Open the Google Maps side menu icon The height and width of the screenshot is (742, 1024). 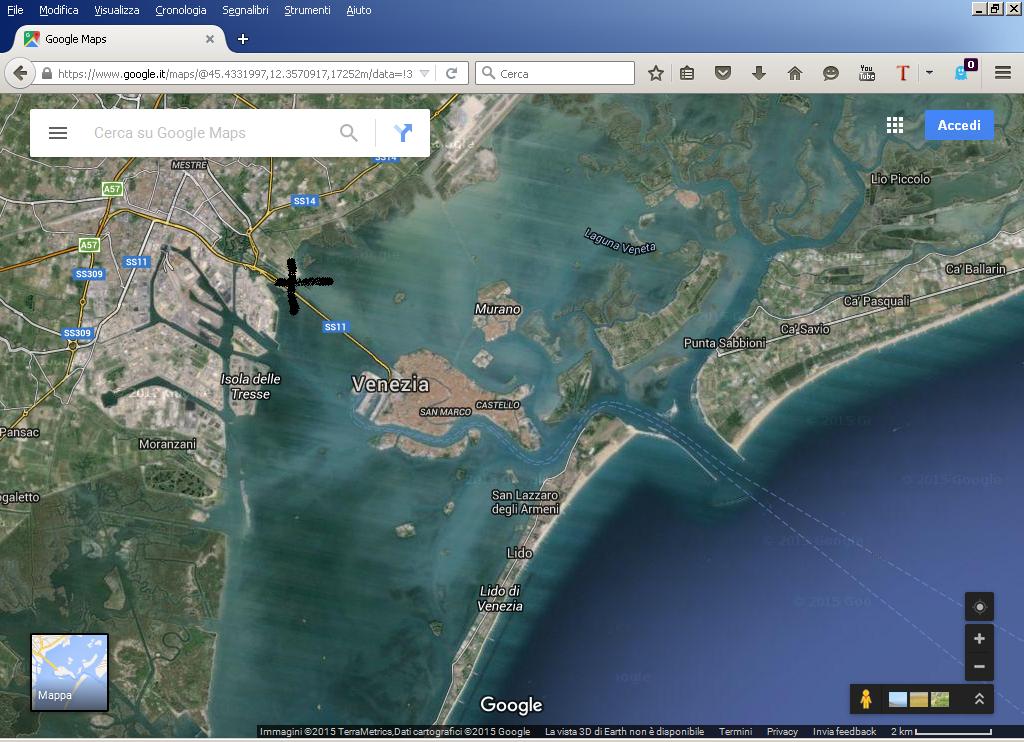[58, 133]
